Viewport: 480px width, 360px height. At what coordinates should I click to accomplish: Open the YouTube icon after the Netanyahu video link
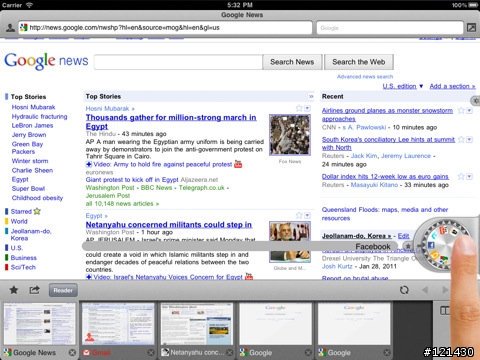point(249,276)
